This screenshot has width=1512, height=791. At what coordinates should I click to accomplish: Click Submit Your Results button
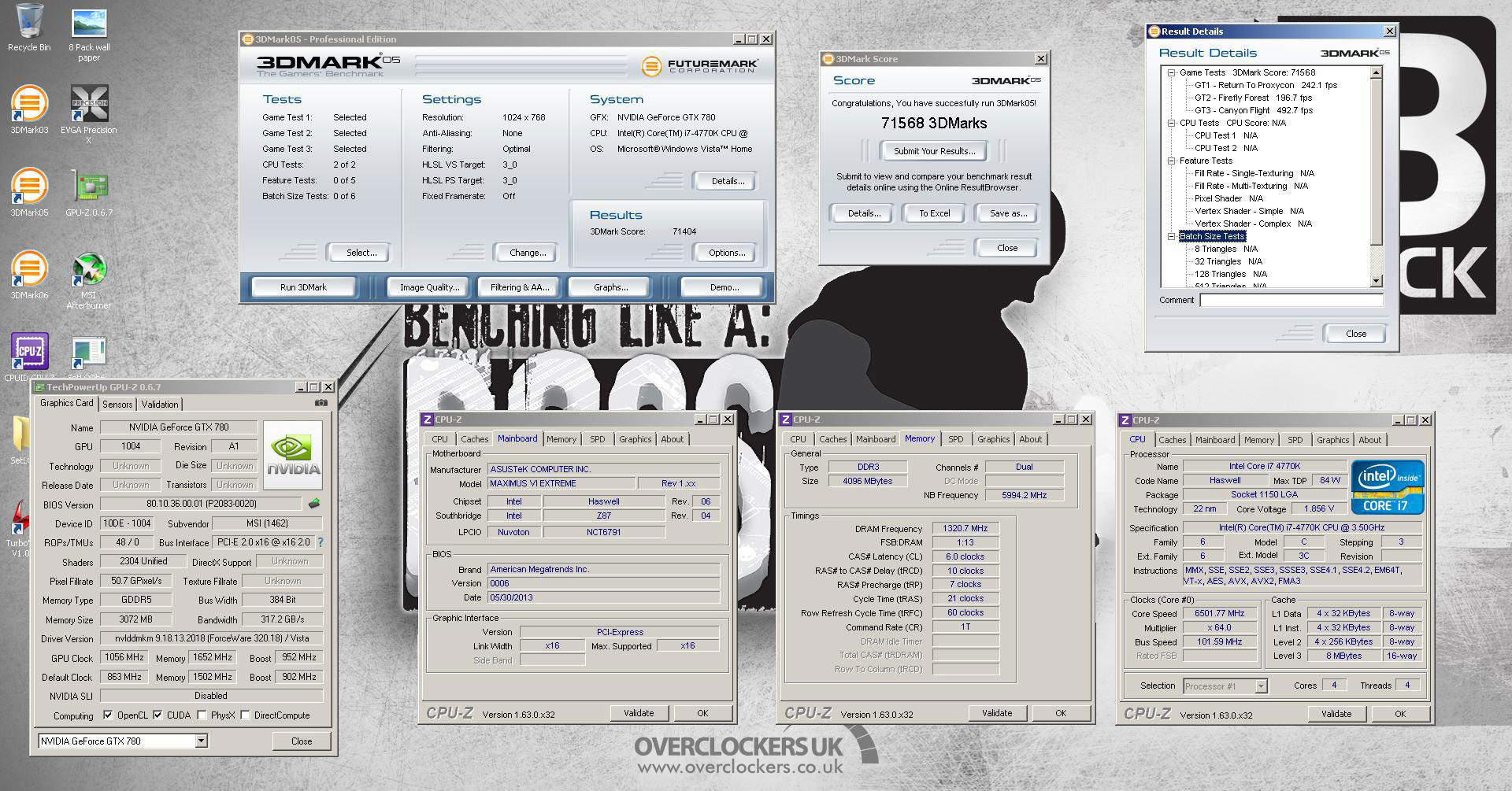[x=934, y=151]
